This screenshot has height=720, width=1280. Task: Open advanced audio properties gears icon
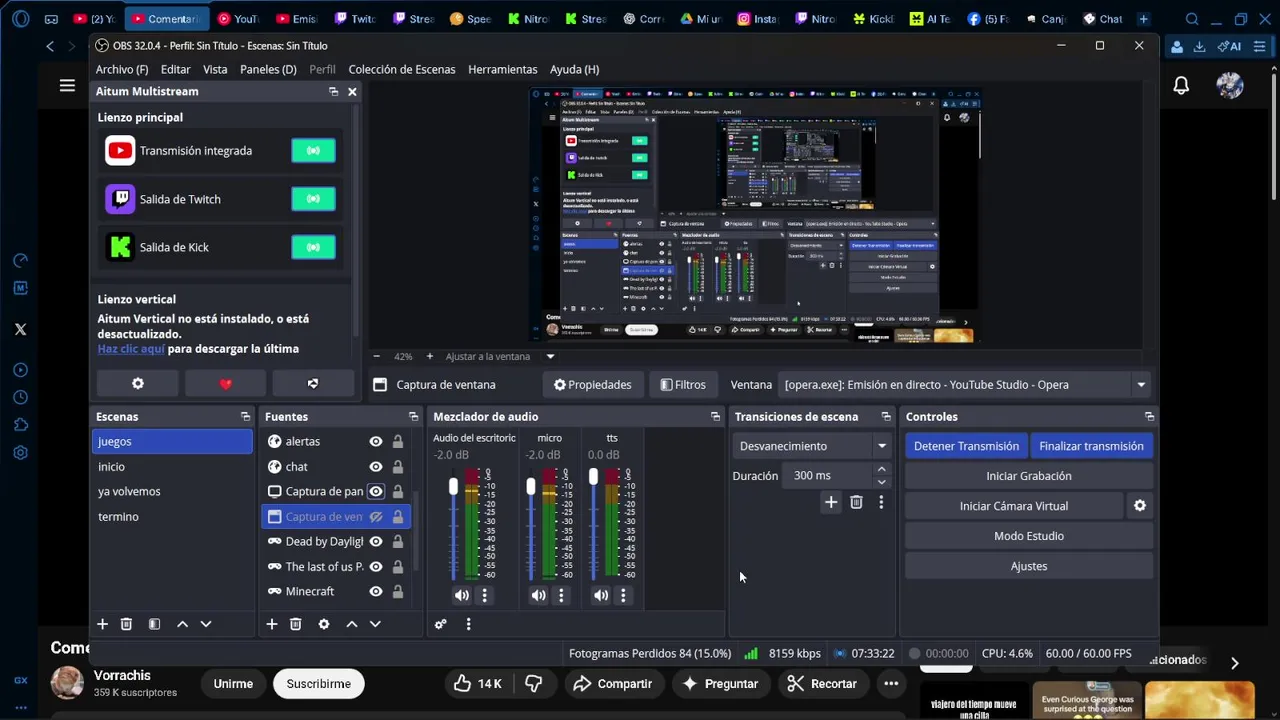click(x=440, y=624)
